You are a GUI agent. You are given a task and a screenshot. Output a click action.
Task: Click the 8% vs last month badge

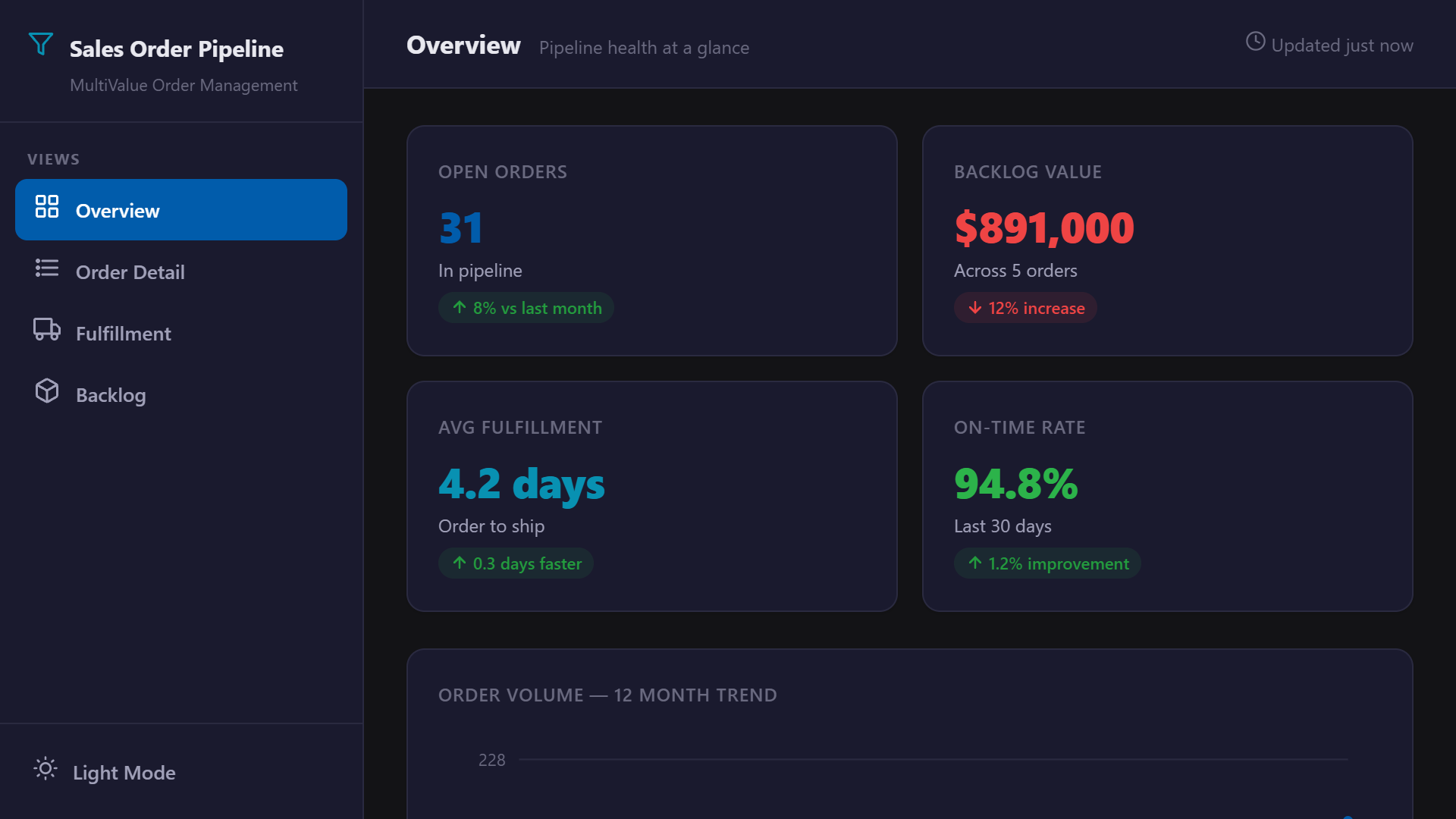[x=526, y=308]
